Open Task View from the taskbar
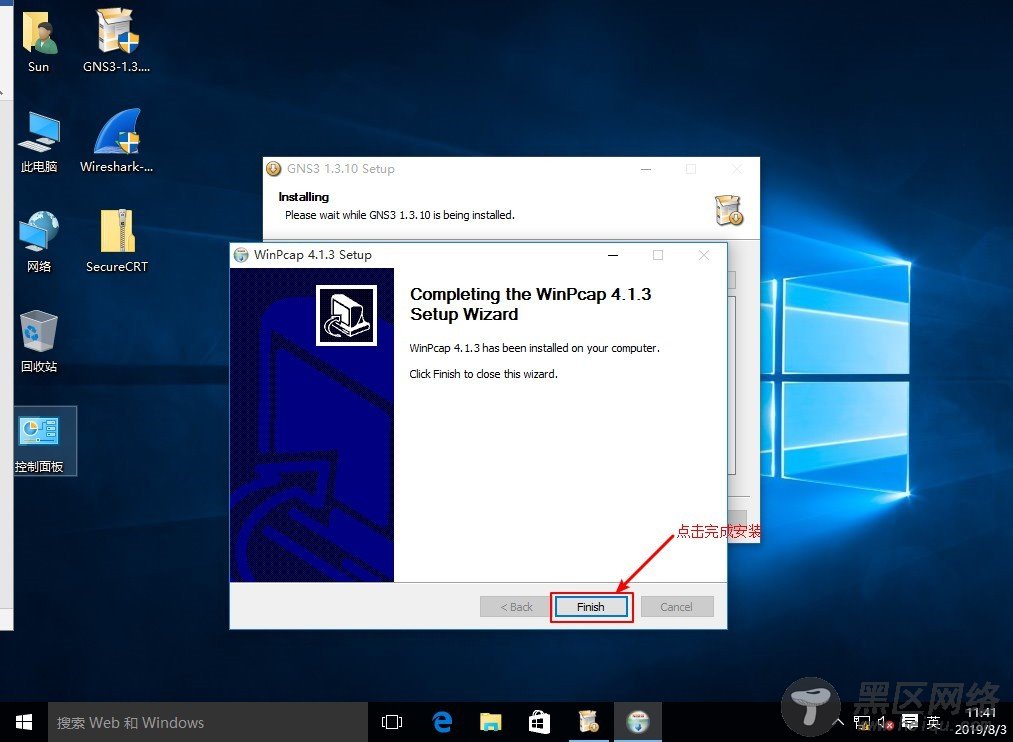This screenshot has width=1013, height=742. click(x=392, y=722)
